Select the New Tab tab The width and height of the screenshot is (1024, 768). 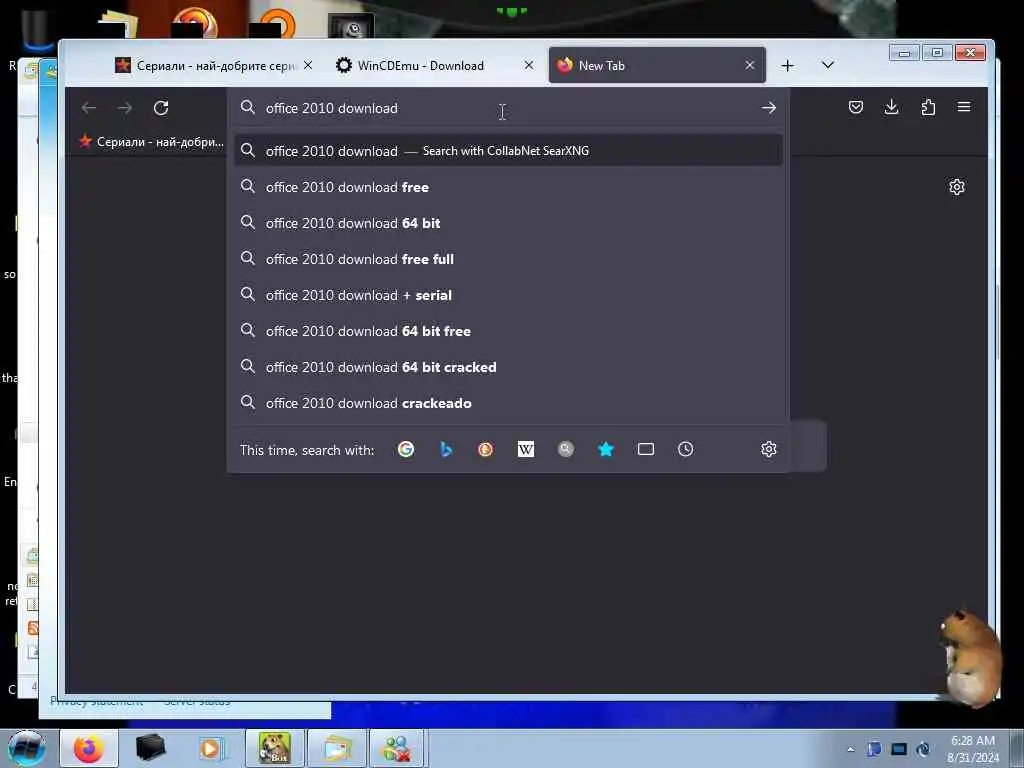[x=657, y=65]
